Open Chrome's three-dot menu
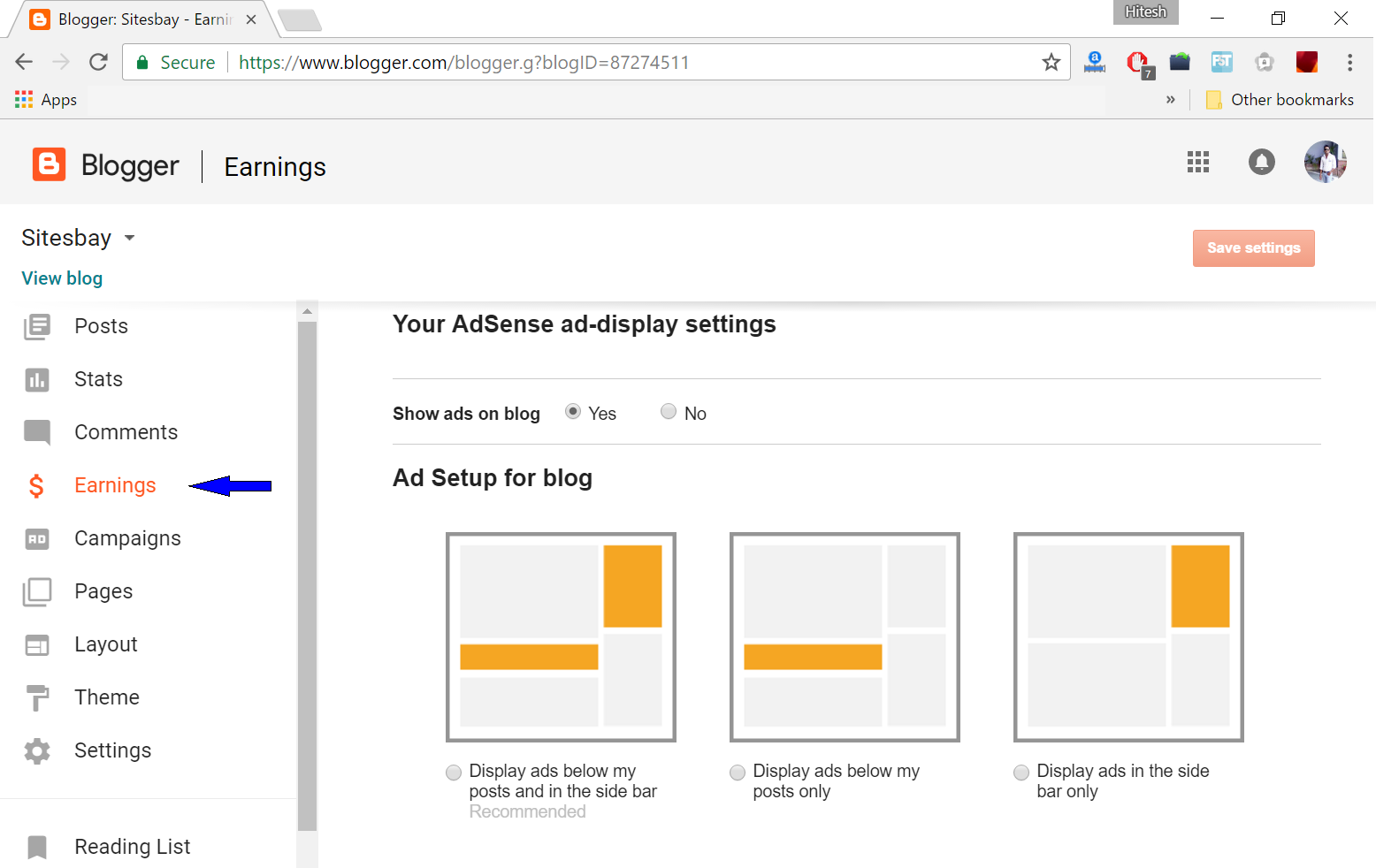 pos(1349,62)
